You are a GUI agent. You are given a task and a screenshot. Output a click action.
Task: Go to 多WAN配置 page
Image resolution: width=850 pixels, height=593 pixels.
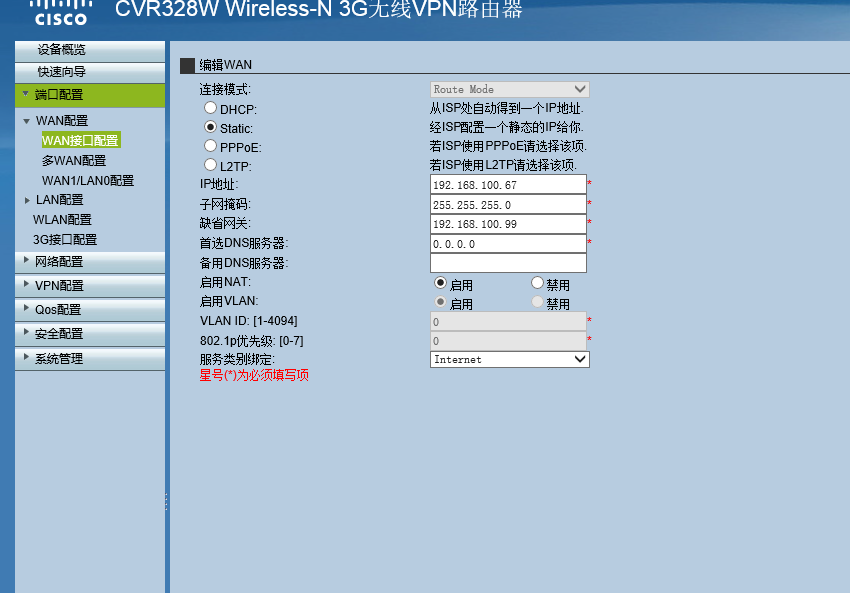74,160
